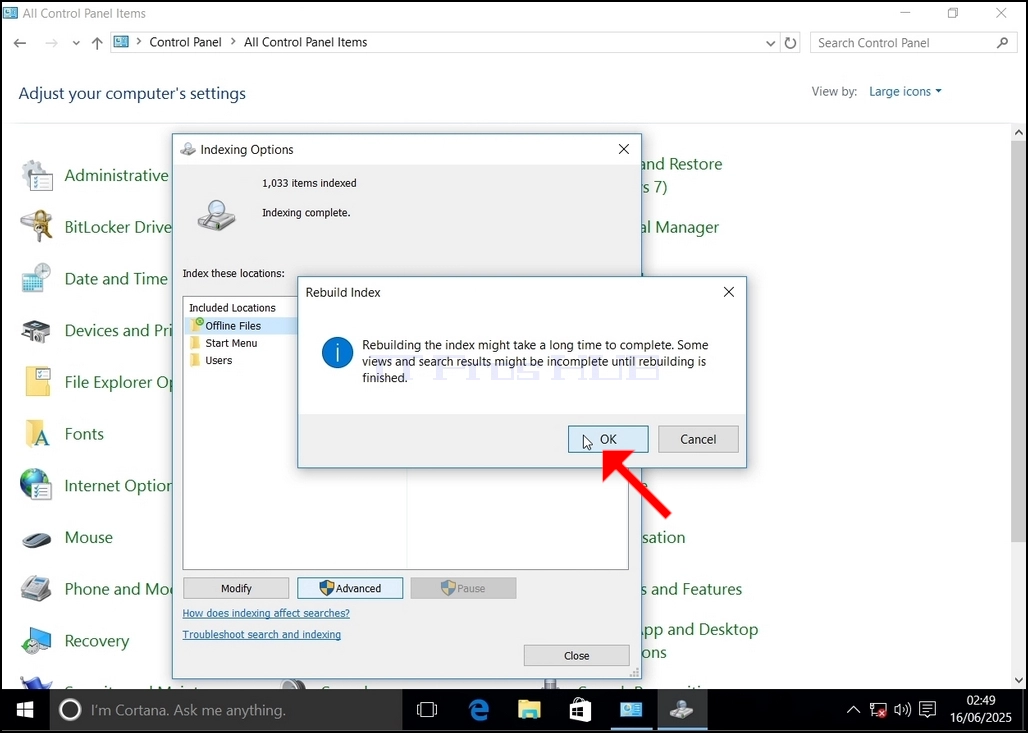The height and width of the screenshot is (733, 1028).
Task: Open Phone and Modem icon
Action: point(36,589)
